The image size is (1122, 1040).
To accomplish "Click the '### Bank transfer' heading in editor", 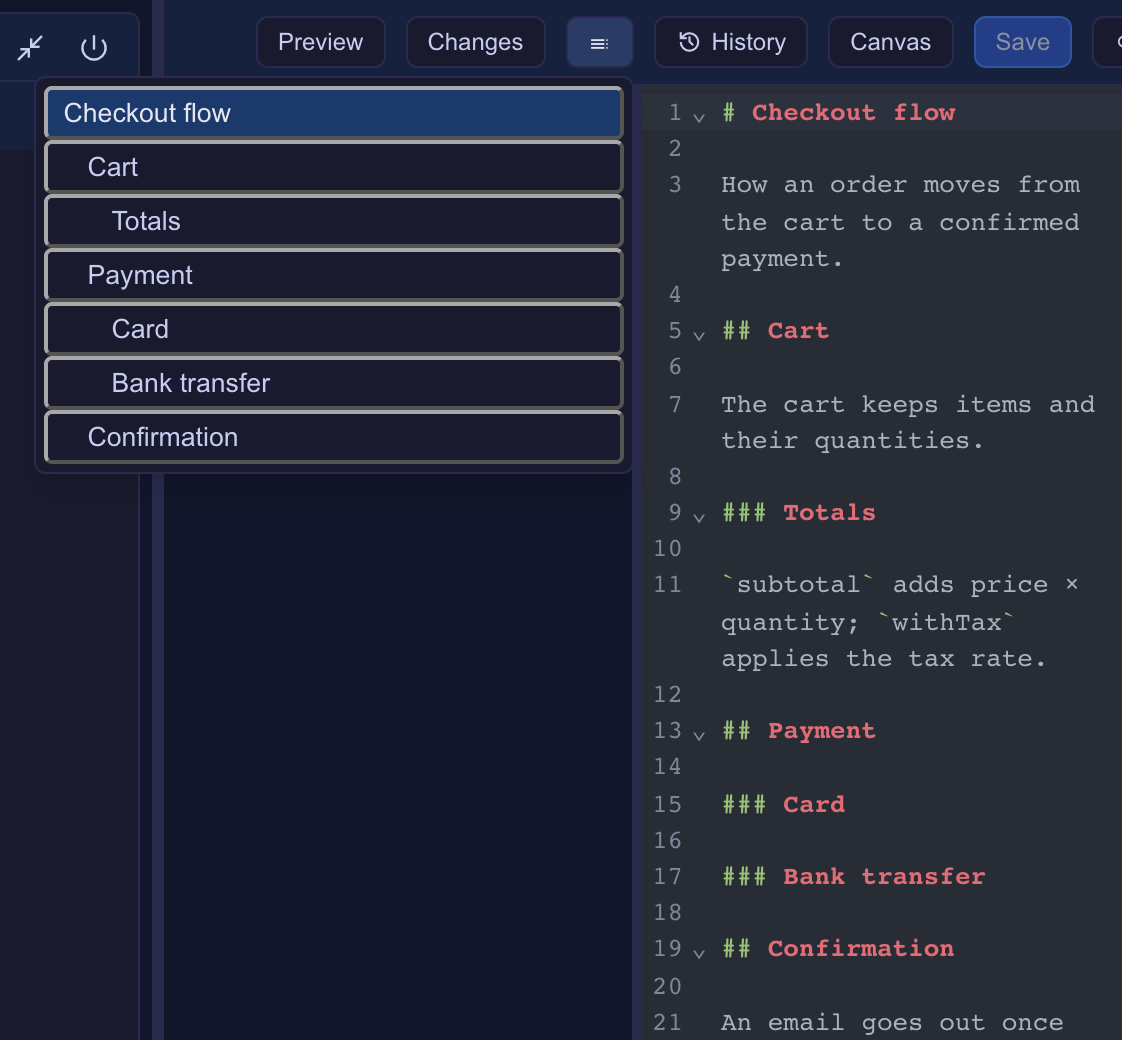I will point(854,877).
